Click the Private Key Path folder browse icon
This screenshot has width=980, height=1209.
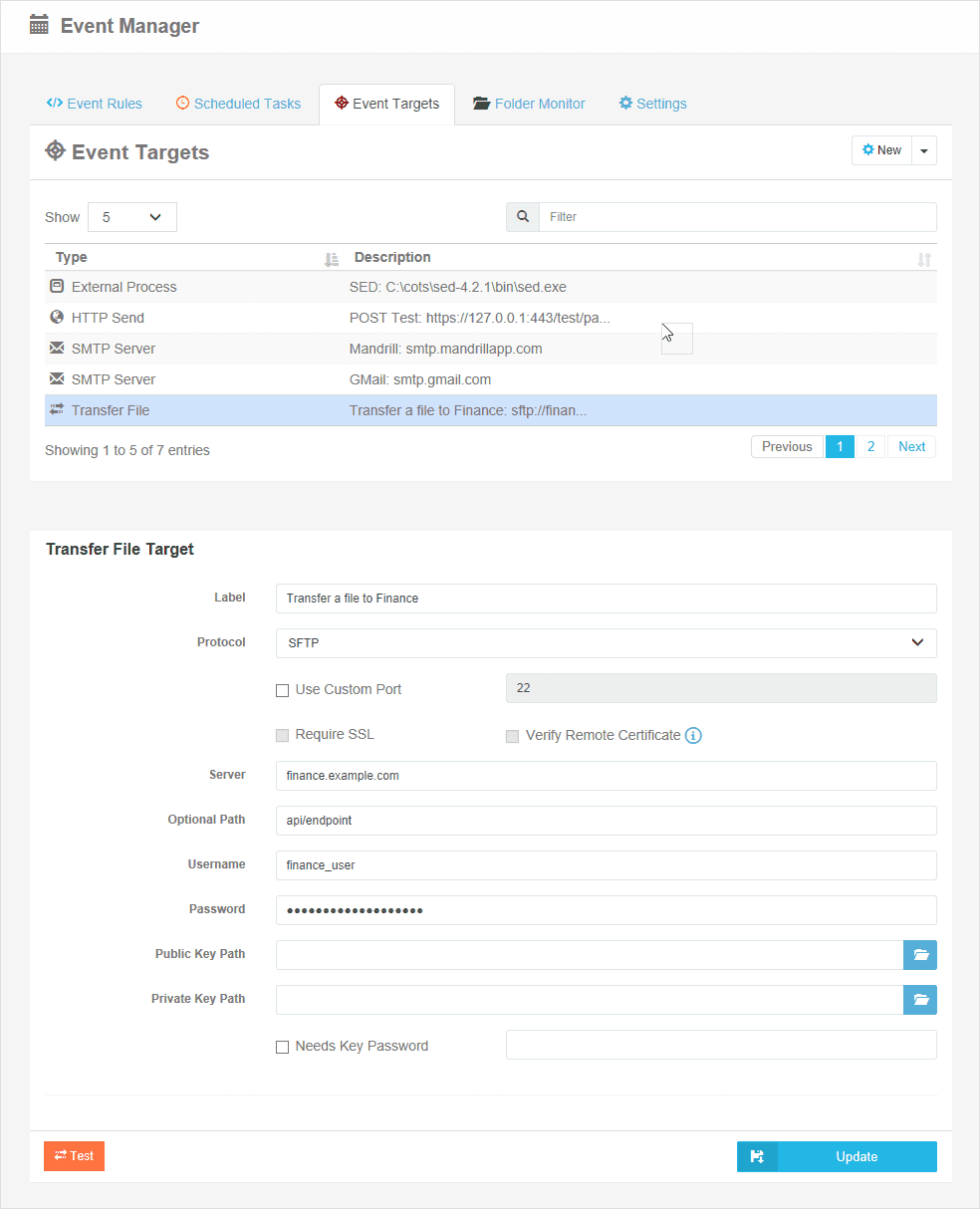pyautogui.click(x=920, y=1000)
